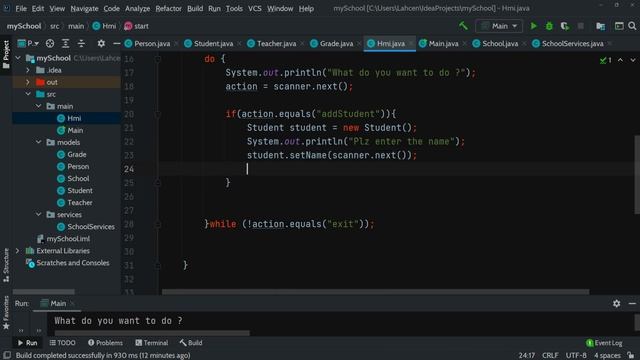The width and height of the screenshot is (640, 360).
Task: Collapse the mySchool root folder
Action: click(x=18, y=58)
